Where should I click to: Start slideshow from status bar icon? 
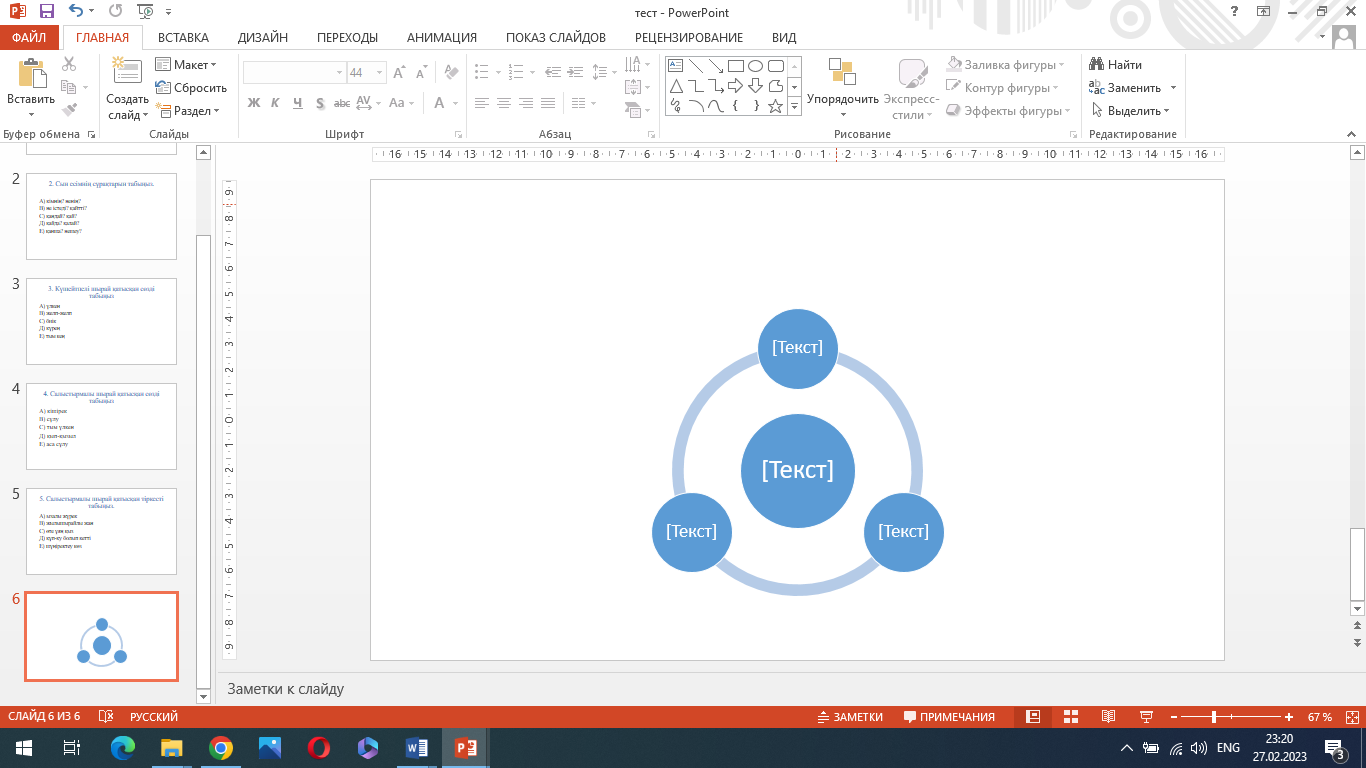(x=1146, y=717)
